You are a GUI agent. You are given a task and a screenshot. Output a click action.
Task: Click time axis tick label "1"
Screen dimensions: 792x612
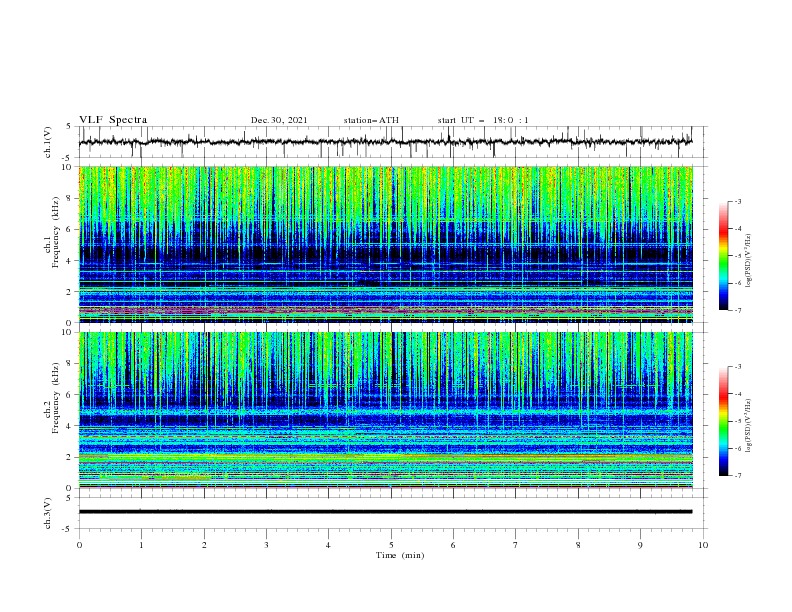141,545
